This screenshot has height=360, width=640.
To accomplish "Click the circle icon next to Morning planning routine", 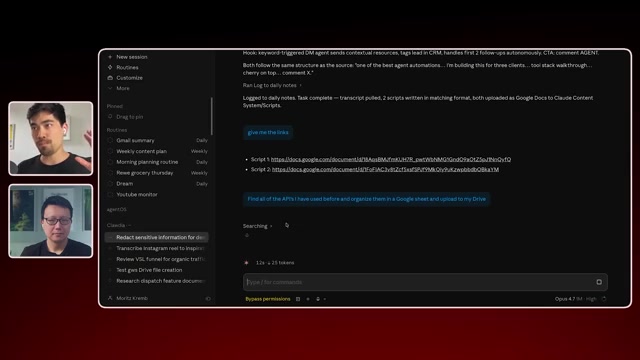I will click(x=110, y=162).
